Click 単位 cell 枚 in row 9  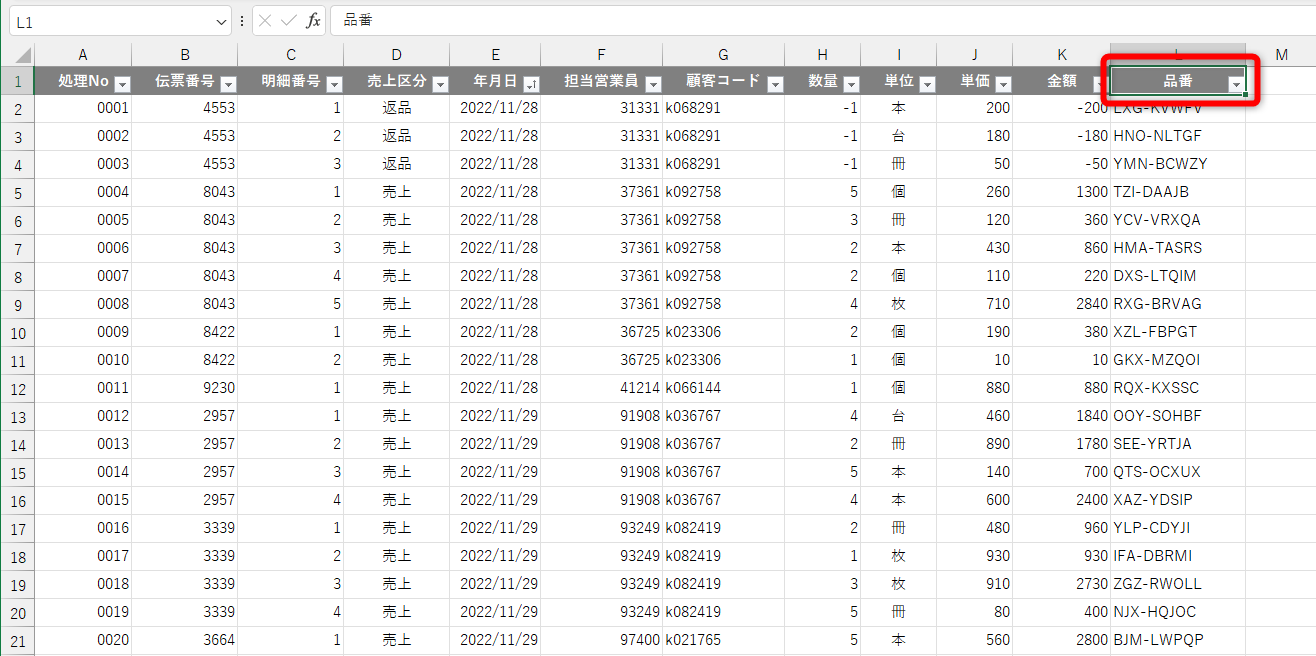click(x=899, y=304)
